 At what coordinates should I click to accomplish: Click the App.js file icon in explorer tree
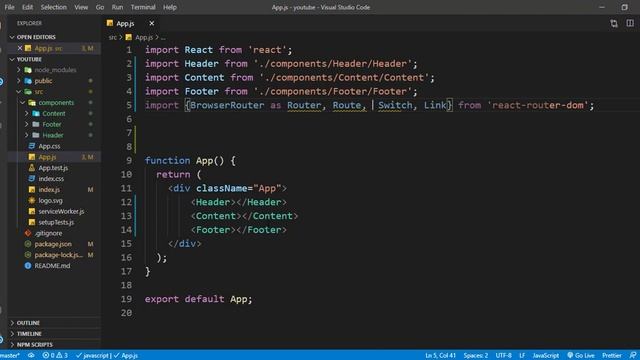(x=32, y=157)
